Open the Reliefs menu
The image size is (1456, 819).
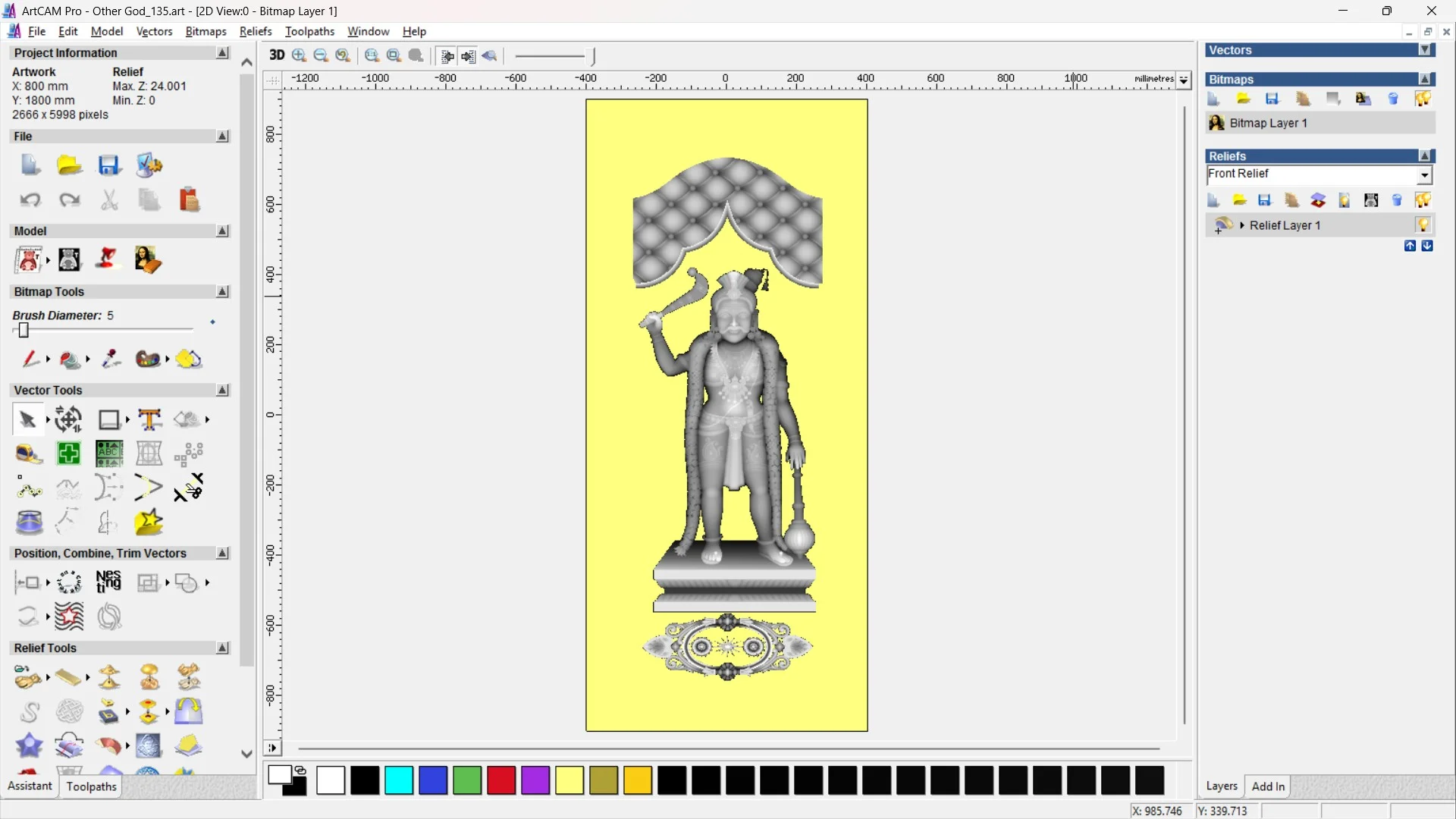(256, 31)
